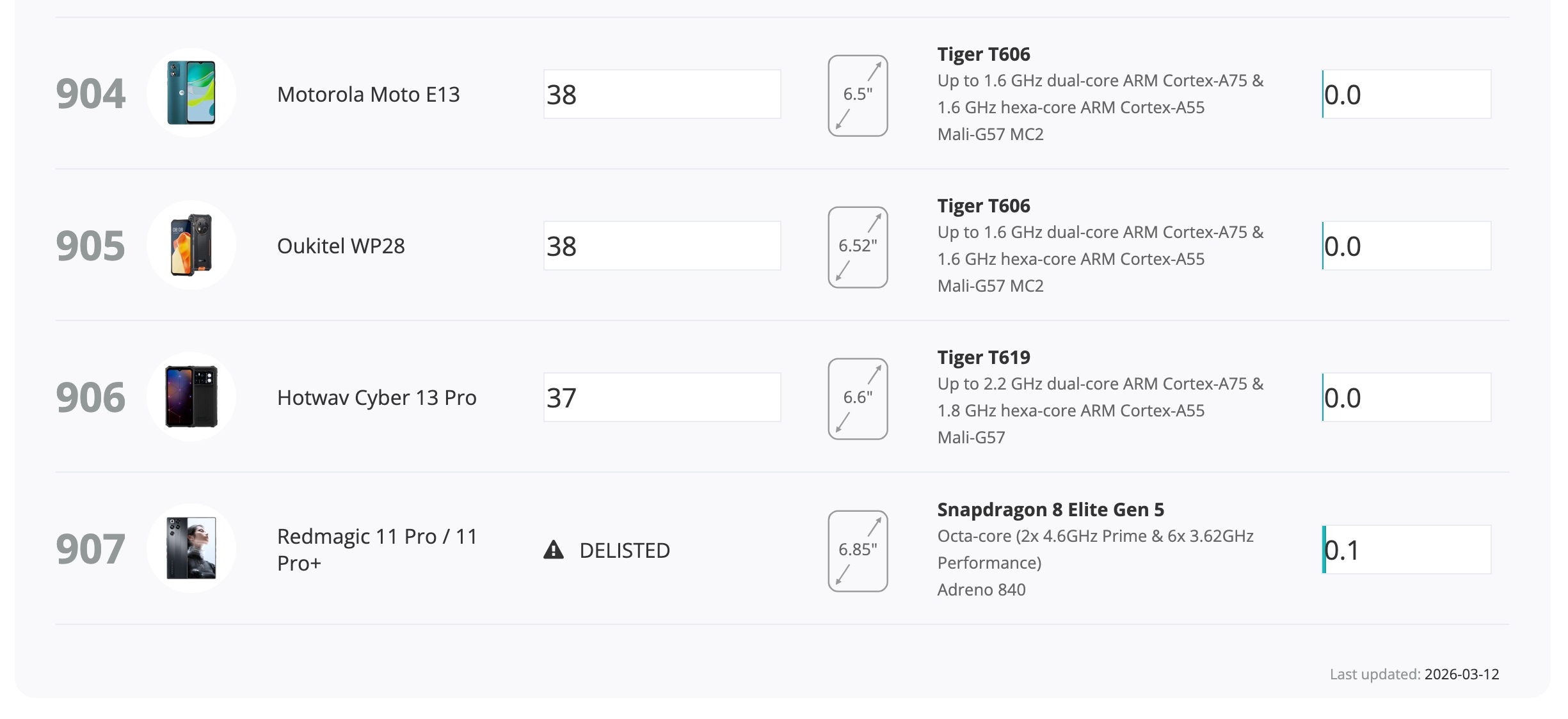Click the 6.85-inch screen size icon
This screenshot has width=1568, height=719.
(x=858, y=551)
